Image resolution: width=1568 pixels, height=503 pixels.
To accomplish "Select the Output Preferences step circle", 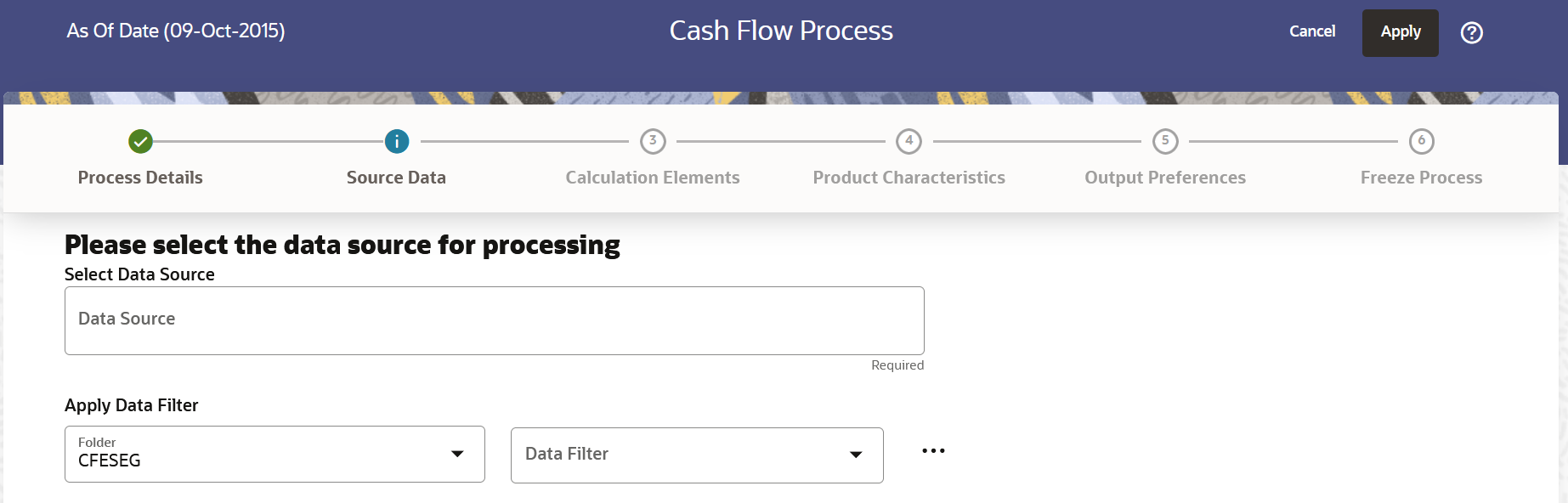I will point(1164,142).
